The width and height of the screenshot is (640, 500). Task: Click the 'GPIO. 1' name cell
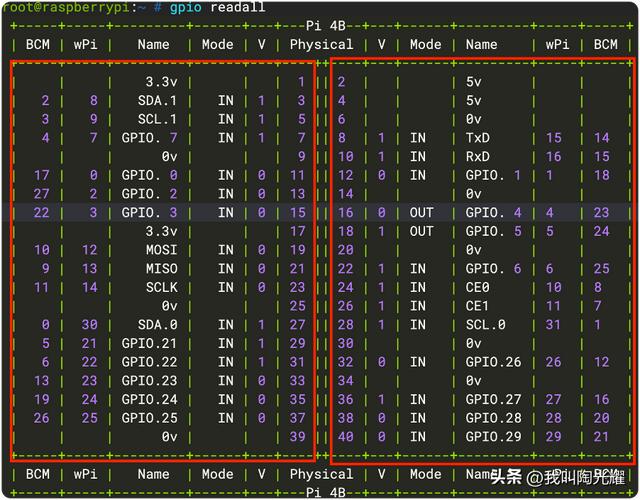(x=493, y=176)
